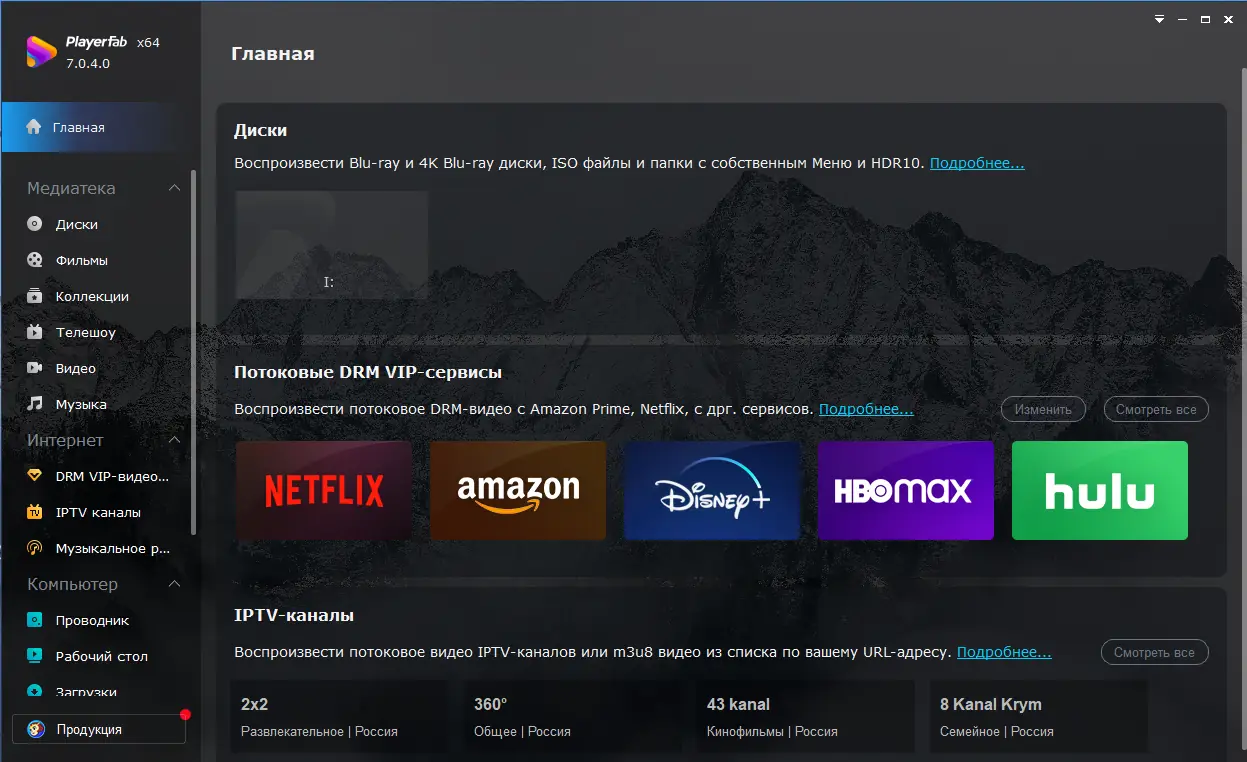This screenshot has width=1247, height=762.
Task: Select the I: disc drive tile
Action: (x=332, y=245)
